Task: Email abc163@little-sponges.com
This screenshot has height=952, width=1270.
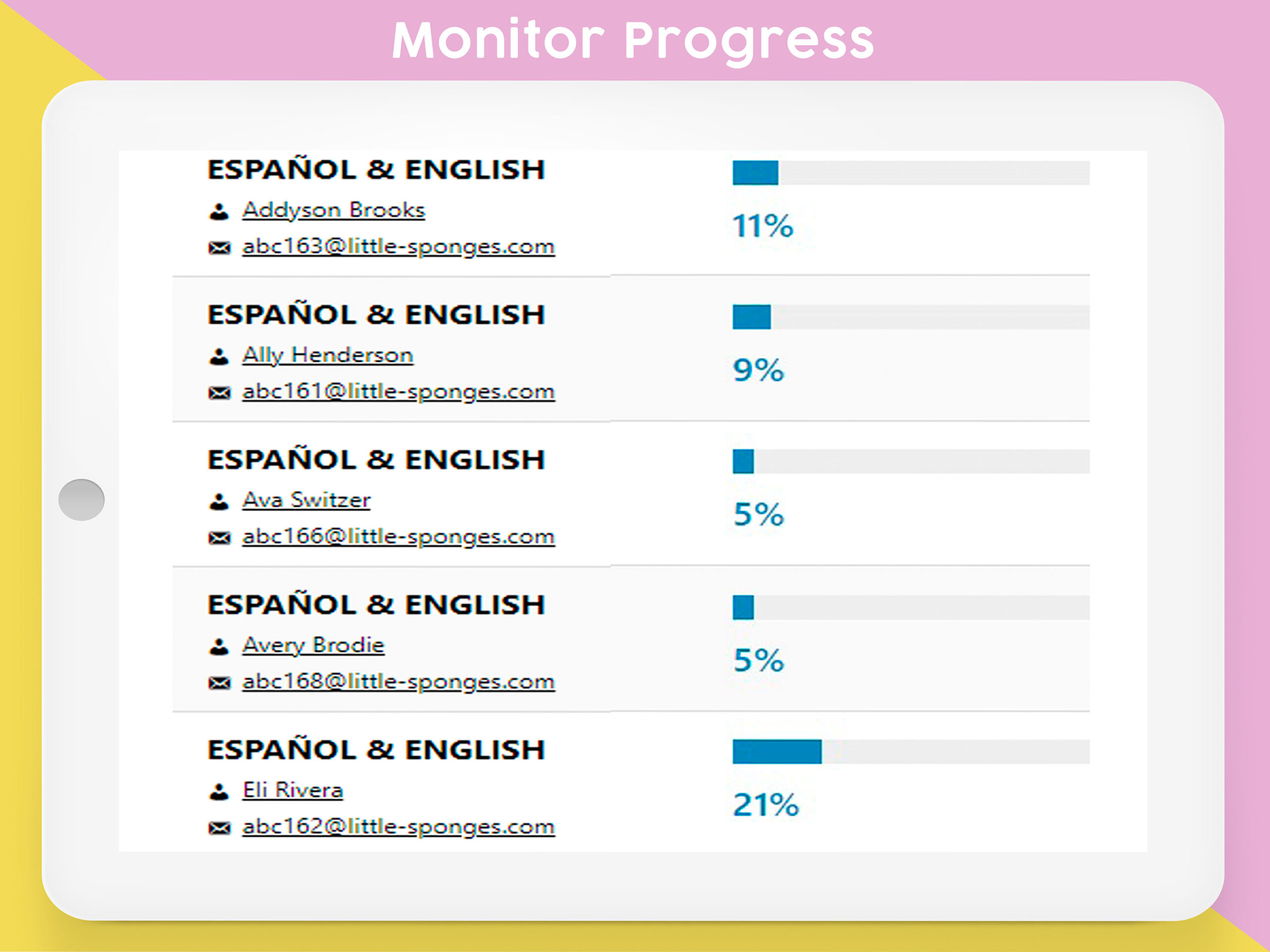Action: (x=398, y=247)
